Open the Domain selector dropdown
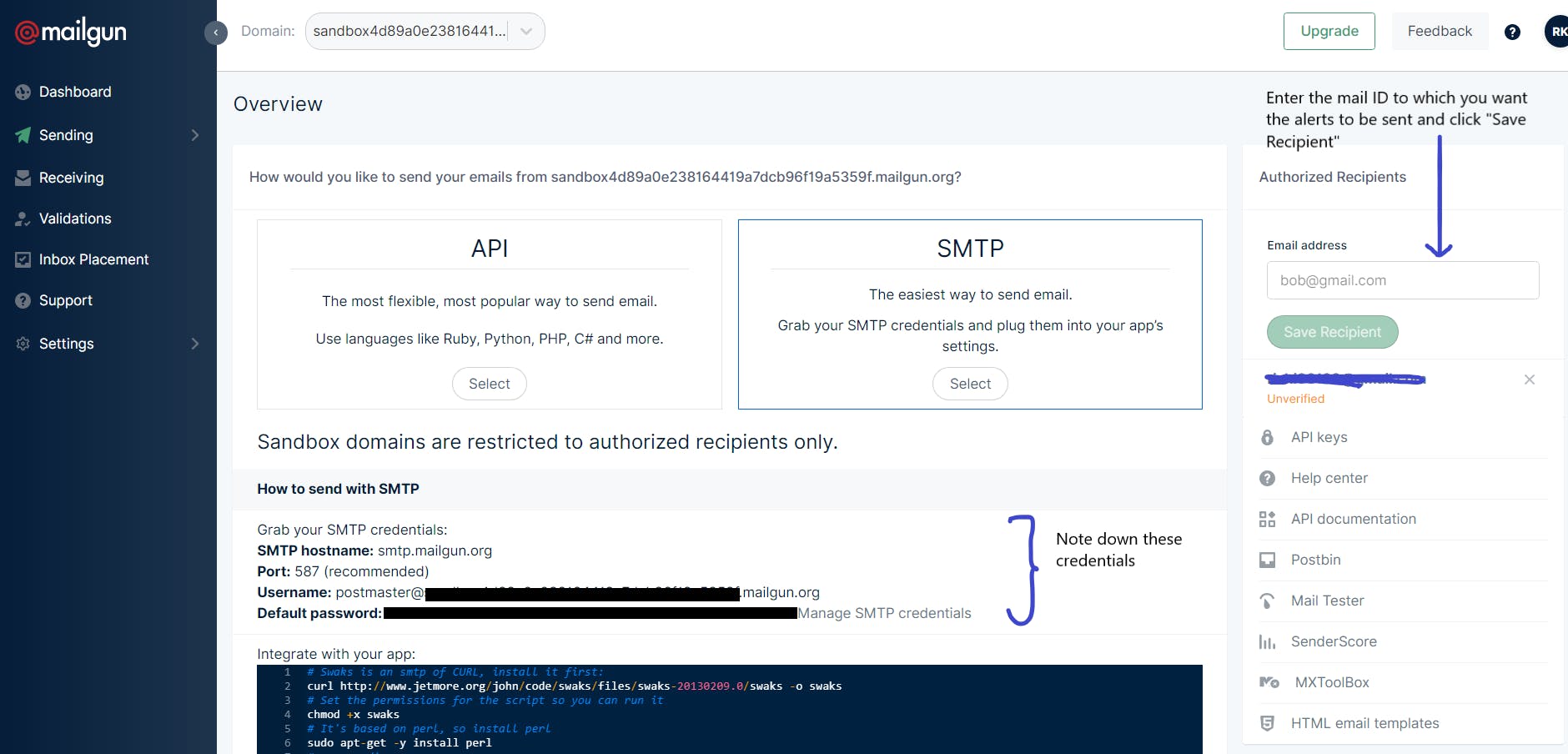Viewport: 1568px width, 754px height. click(425, 32)
